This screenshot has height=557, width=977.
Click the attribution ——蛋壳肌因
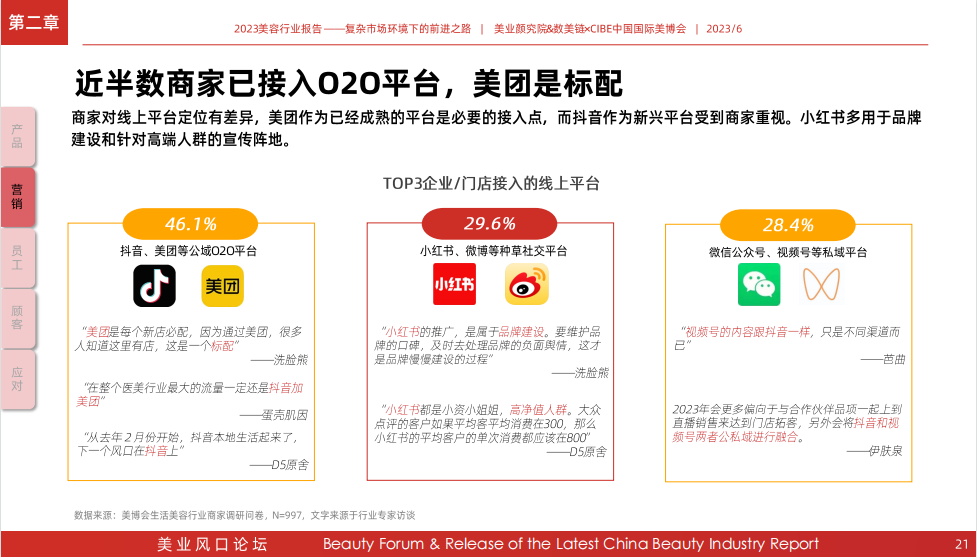coord(274,415)
